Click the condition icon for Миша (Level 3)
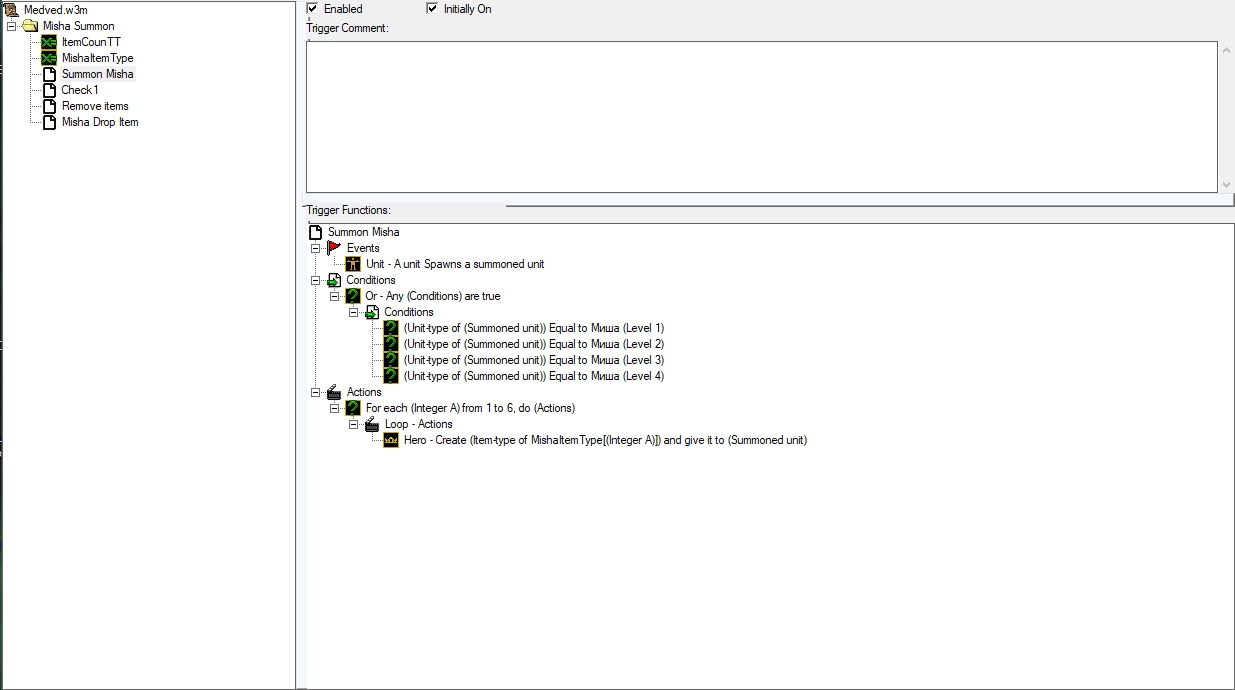The width and height of the screenshot is (1235, 690). [391, 360]
